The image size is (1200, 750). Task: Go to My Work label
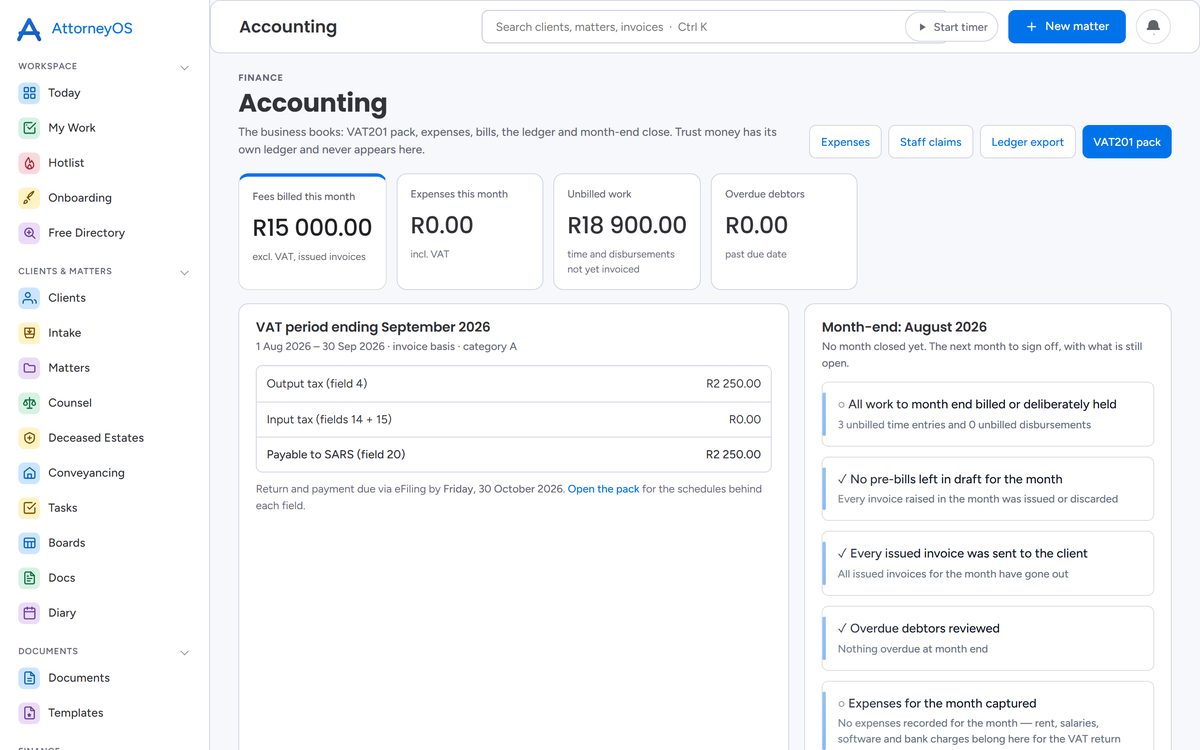pos(72,128)
